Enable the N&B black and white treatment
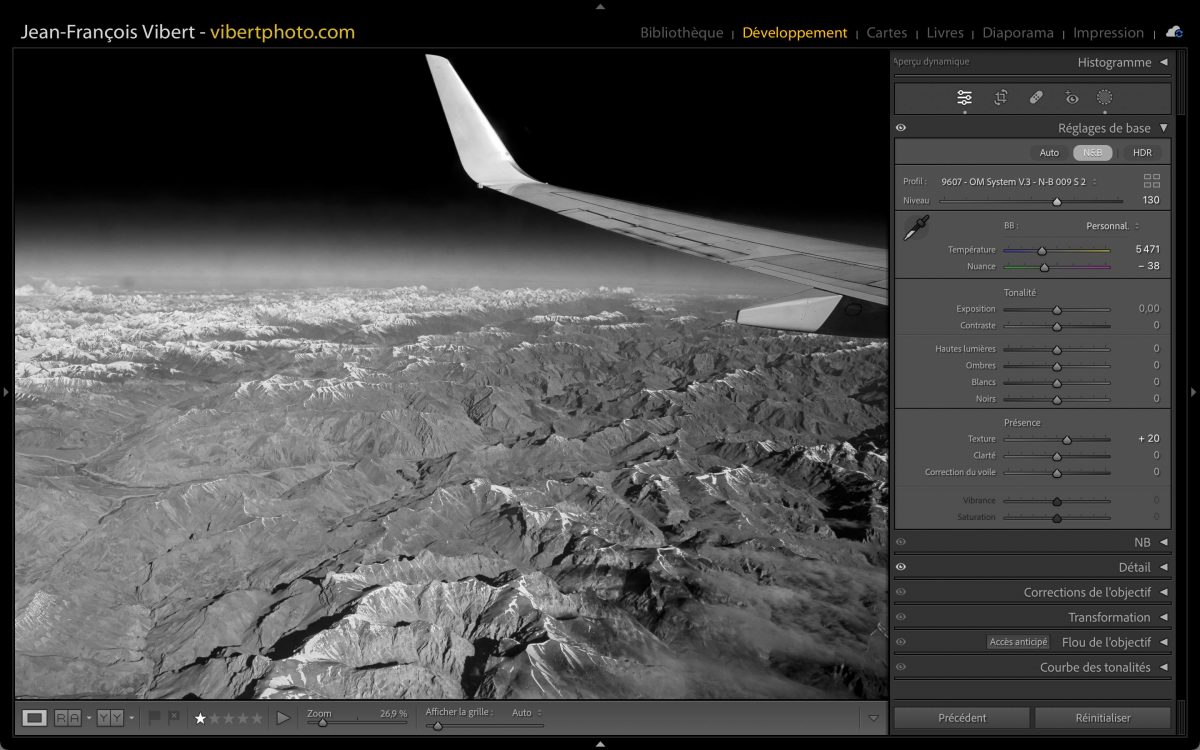The image size is (1200, 750). (1092, 153)
